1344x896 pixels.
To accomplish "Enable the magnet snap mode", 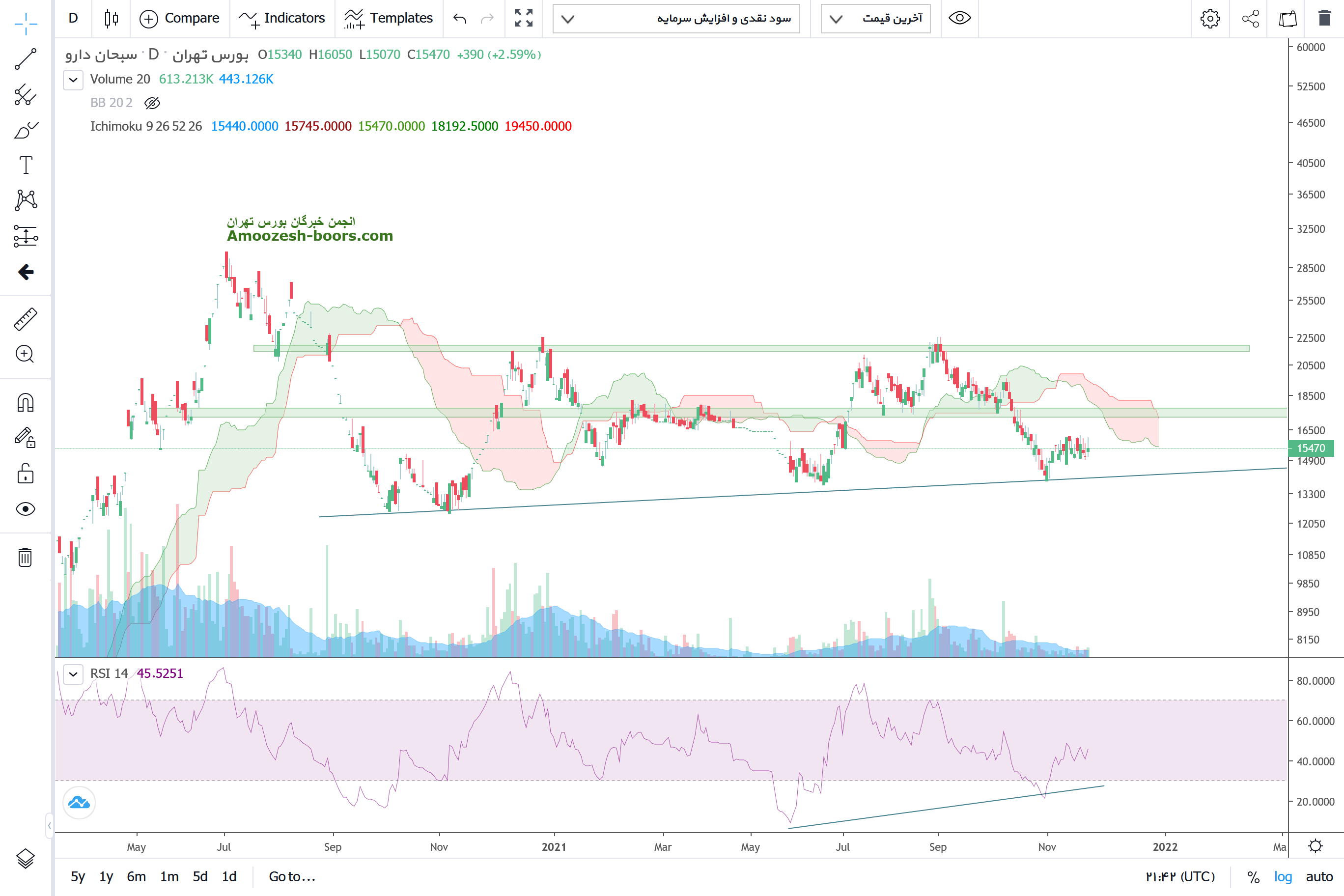I will tap(26, 403).
